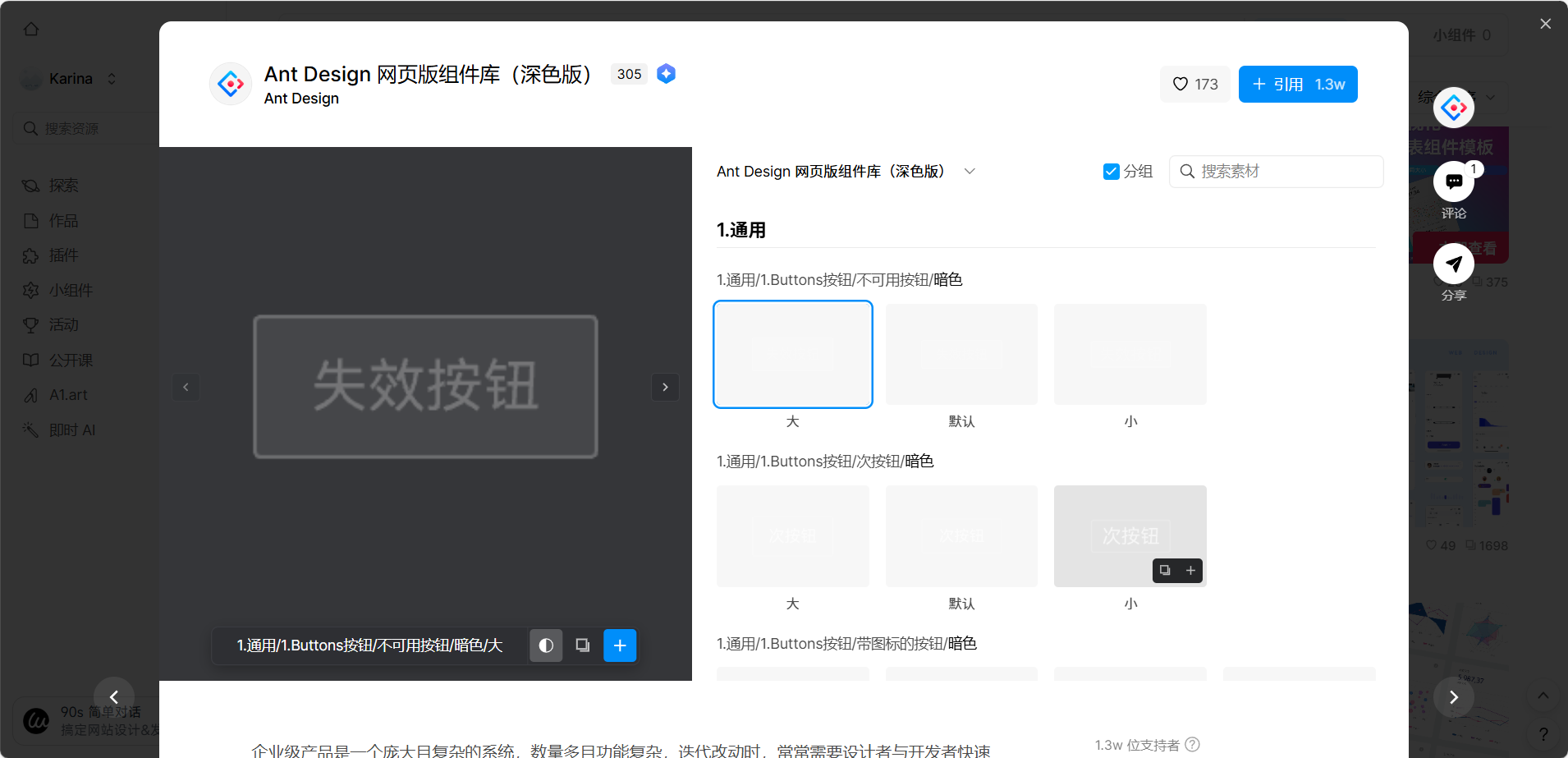Go to previous resource, bottom-left arrow
The width and height of the screenshot is (1568, 758).
pyautogui.click(x=114, y=697)
